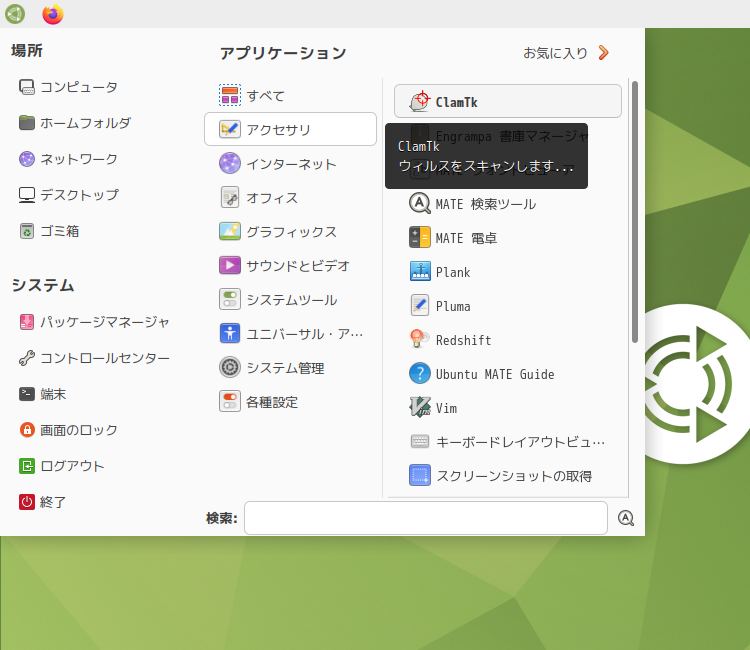Image resolution: width=750 pixels, height=650 pixels.
Task: Click 終了 power icon
Action: pyautogui.click(x=27, y=502)
